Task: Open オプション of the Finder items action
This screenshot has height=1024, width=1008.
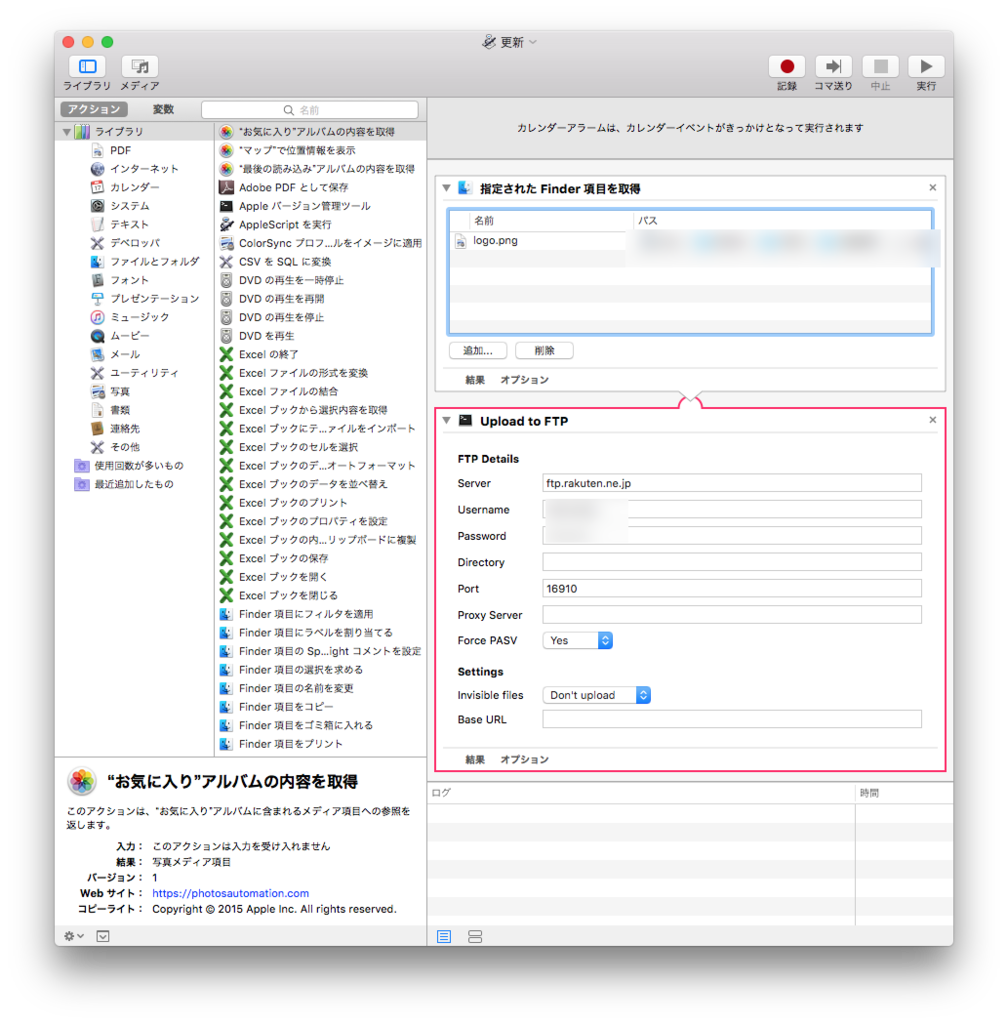Action: click(x=524, y=380)
